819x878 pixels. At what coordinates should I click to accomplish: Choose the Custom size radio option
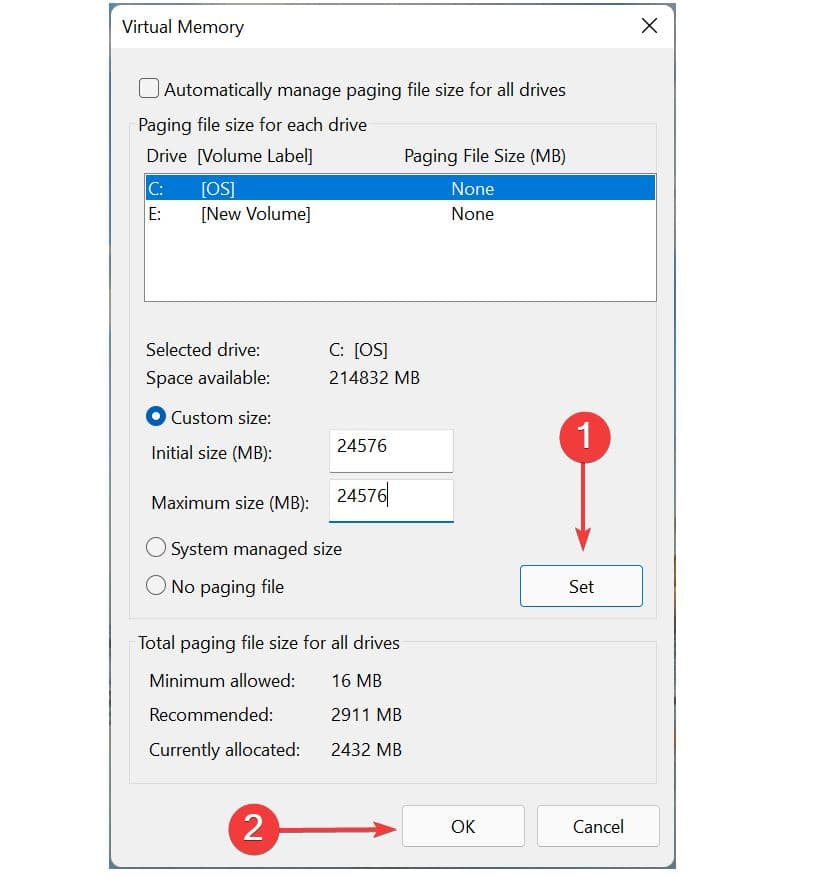pos(157,417)
